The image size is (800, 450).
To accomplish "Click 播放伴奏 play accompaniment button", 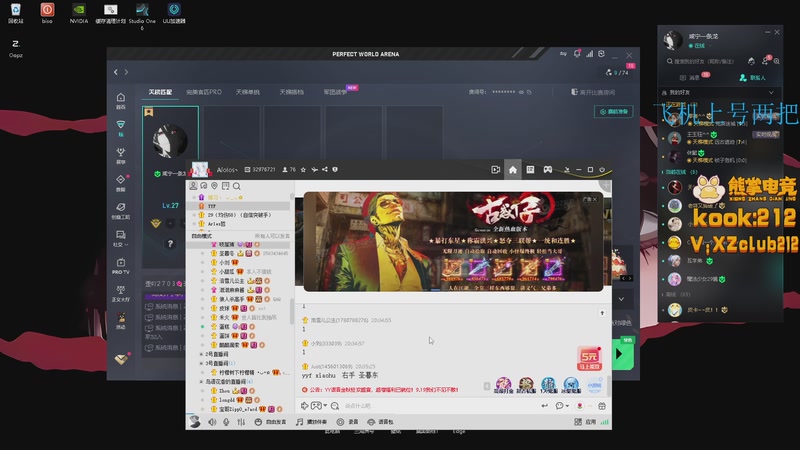I will [x=311, y=422].
